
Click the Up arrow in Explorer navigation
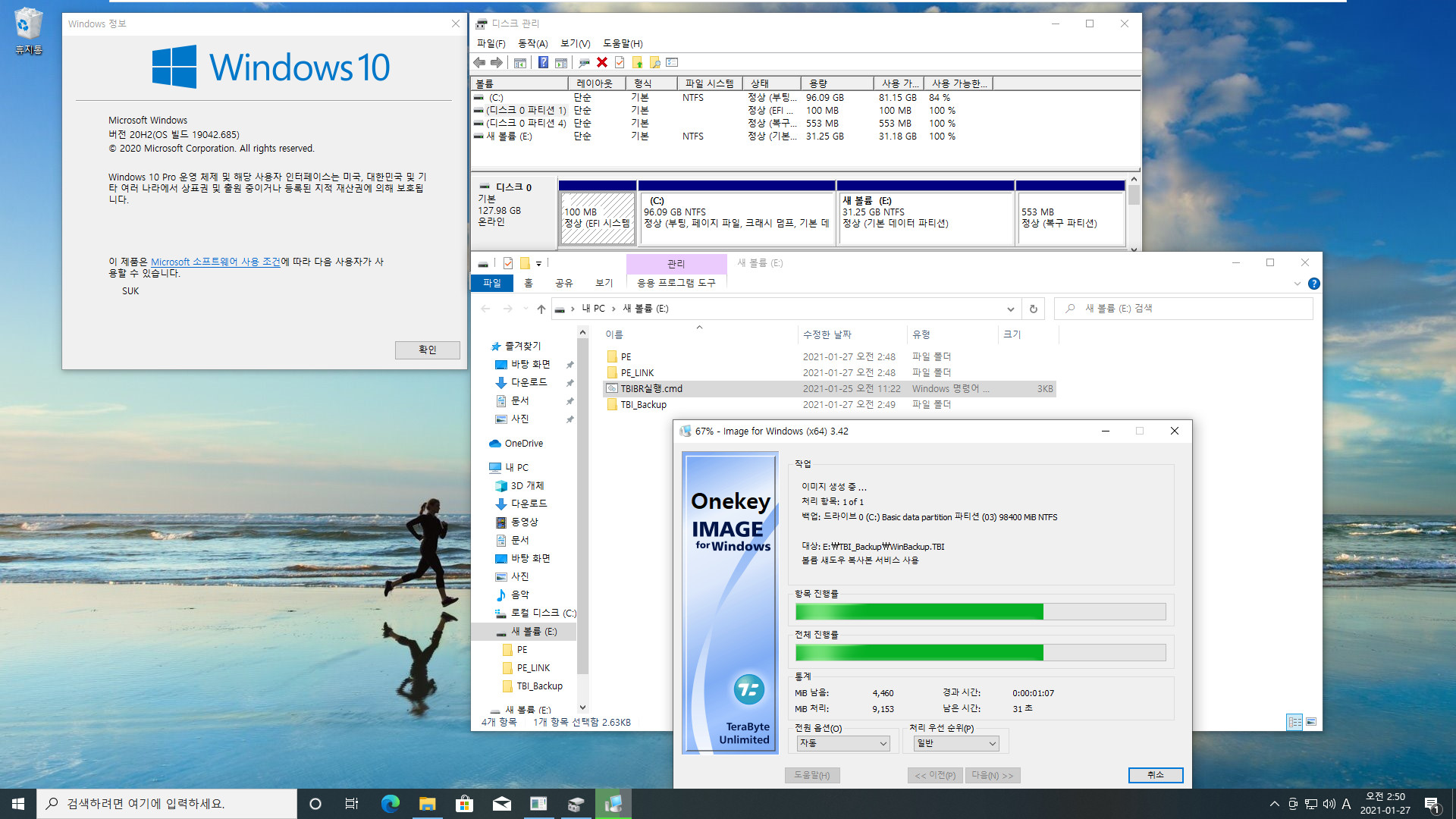pyautogui.click(x=541, y=309)
